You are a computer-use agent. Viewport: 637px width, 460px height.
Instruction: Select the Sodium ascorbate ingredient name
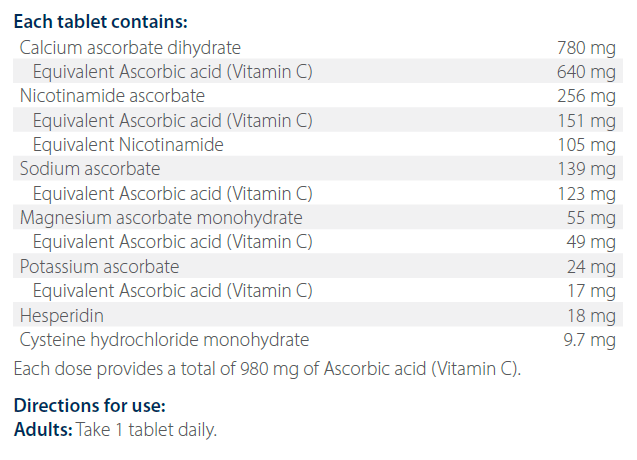[90, 169]
